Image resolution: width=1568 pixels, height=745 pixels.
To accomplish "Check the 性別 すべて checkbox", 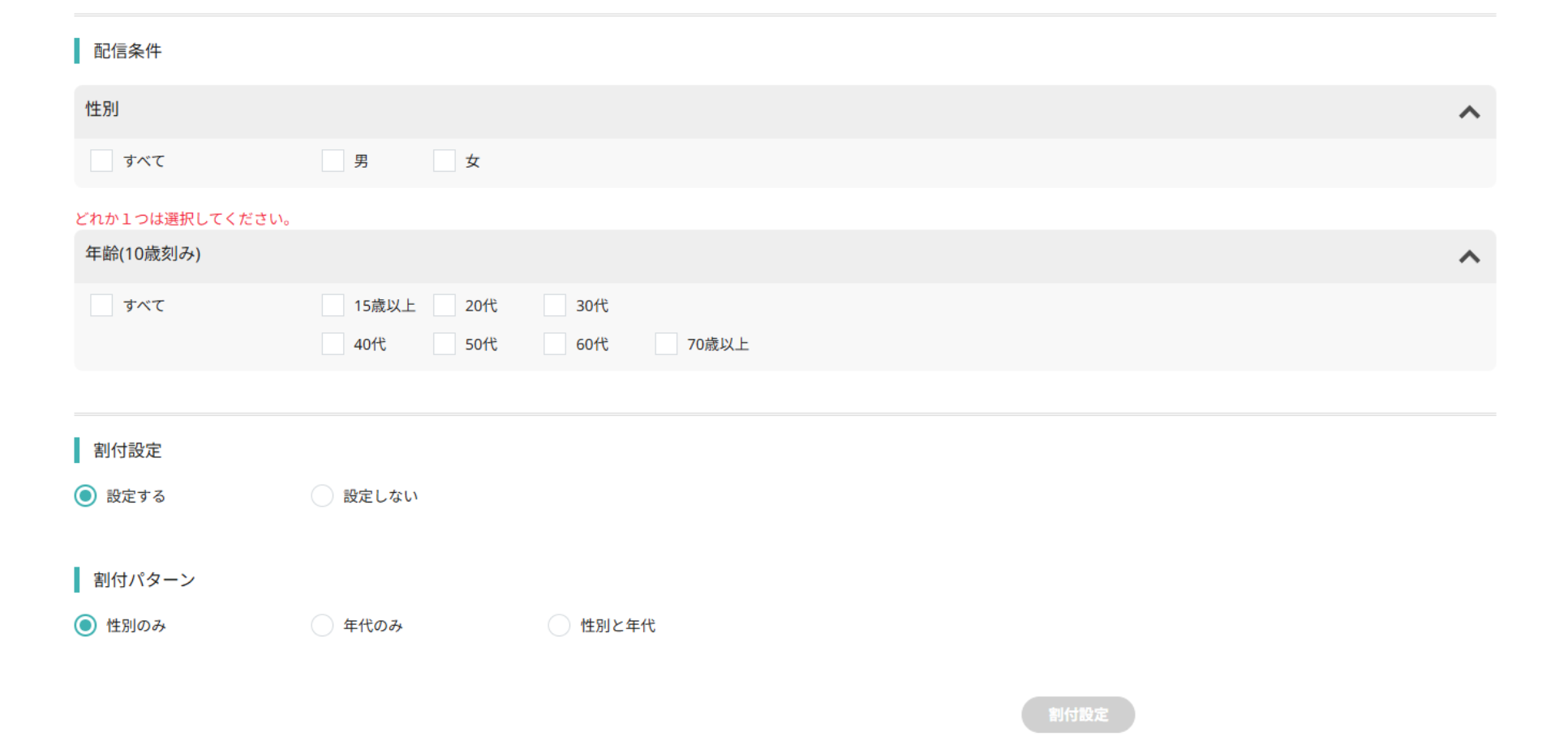I will [101, 161].
